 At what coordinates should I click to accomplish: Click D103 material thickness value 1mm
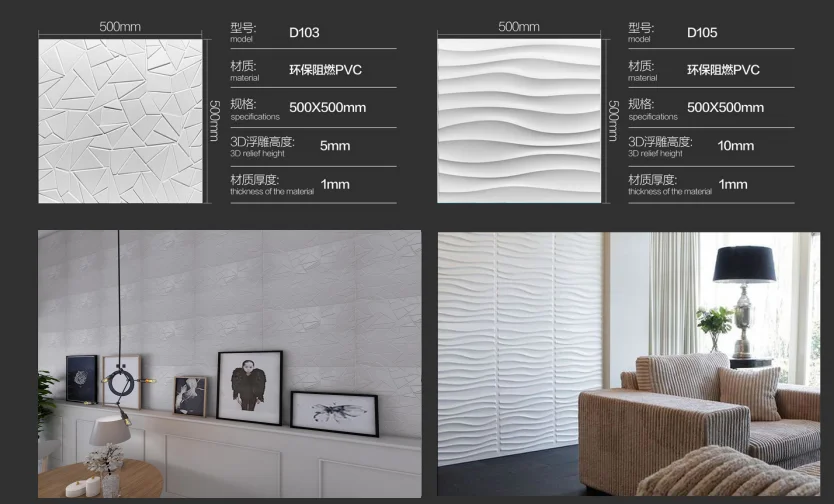[x=335, y=184]
